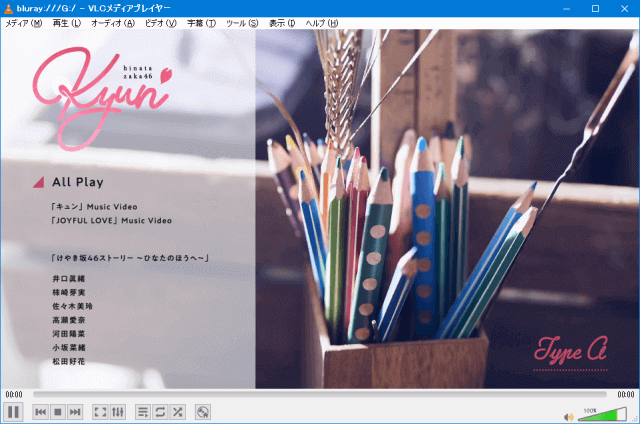Select member 小坂菜緒 in the menu
The height and width of the screenshot is (424, 640).
69,348
